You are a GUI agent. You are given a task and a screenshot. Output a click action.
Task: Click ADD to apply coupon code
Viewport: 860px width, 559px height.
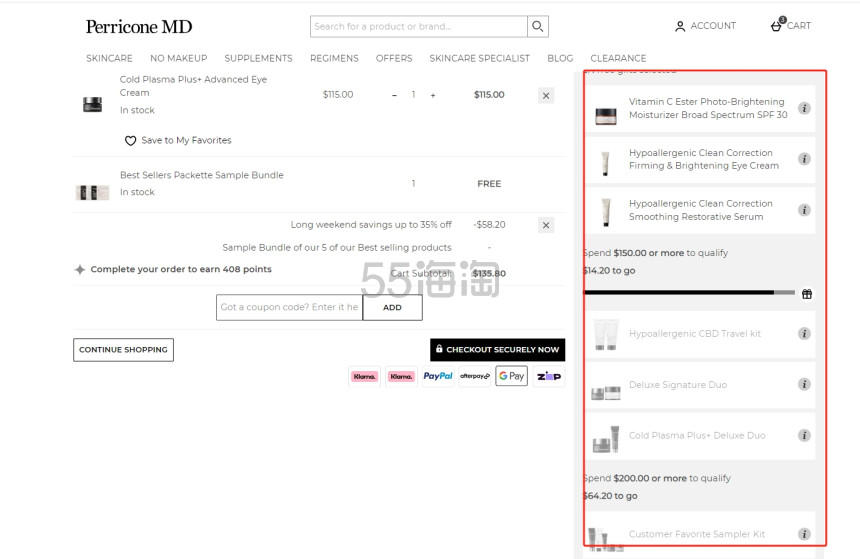click(x=392, y=307)
